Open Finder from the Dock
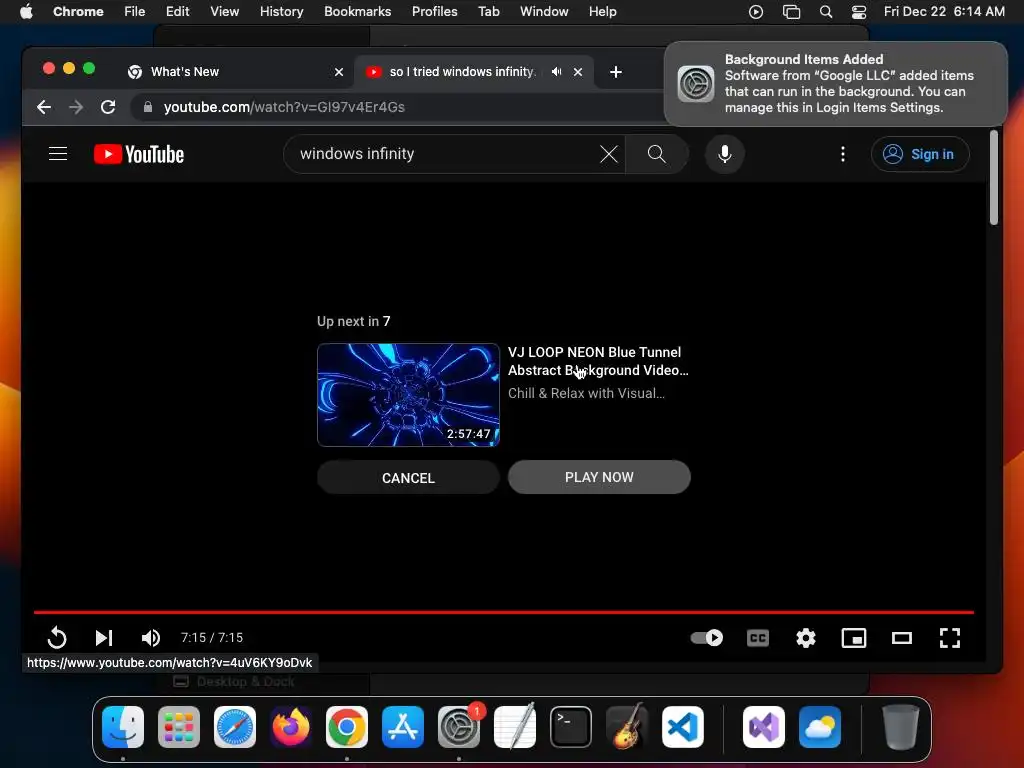Image resolution: width=1024 pixels, height=768 pixels. 123,726
